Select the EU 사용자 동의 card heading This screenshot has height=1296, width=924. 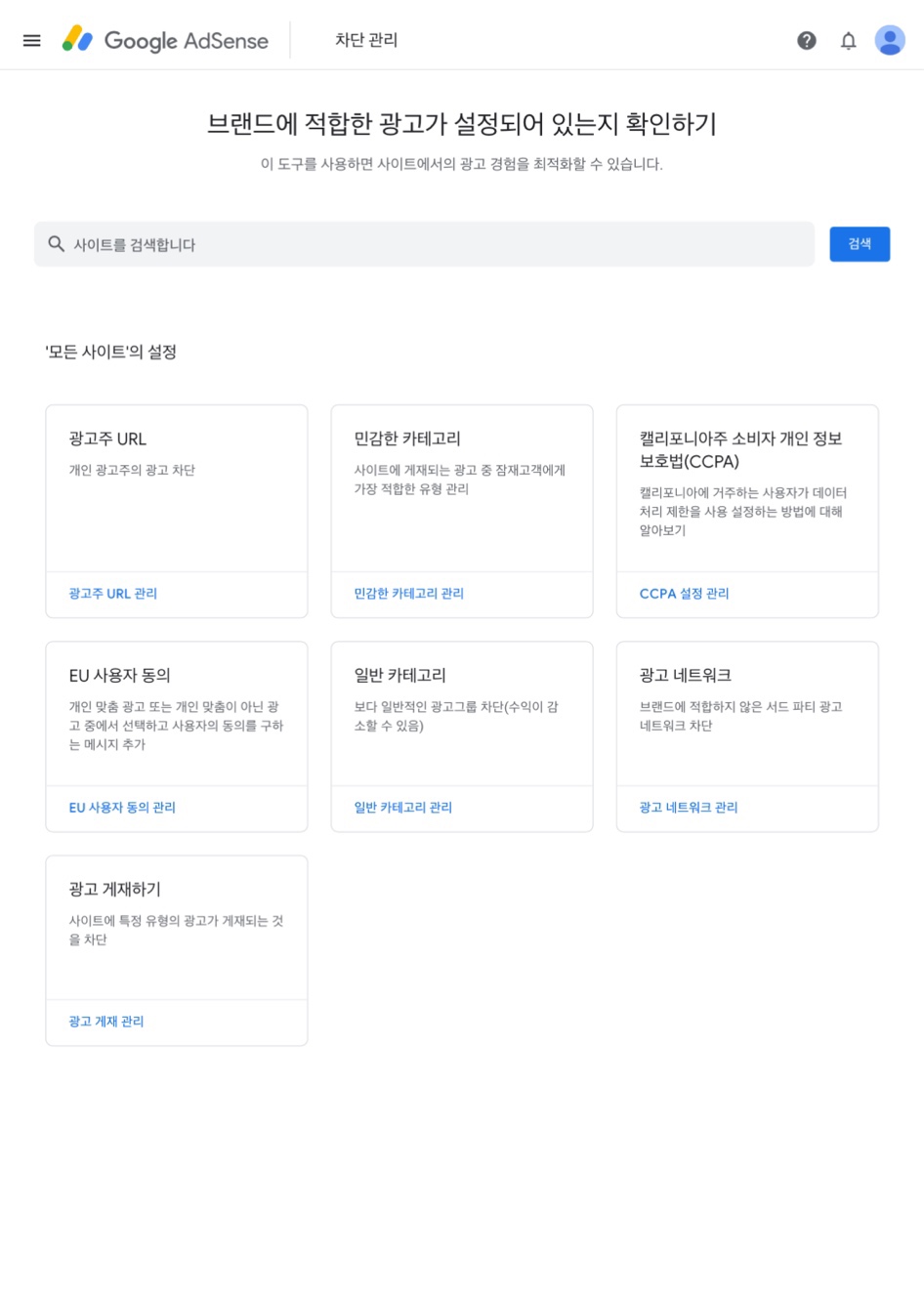tap(120, 676)
